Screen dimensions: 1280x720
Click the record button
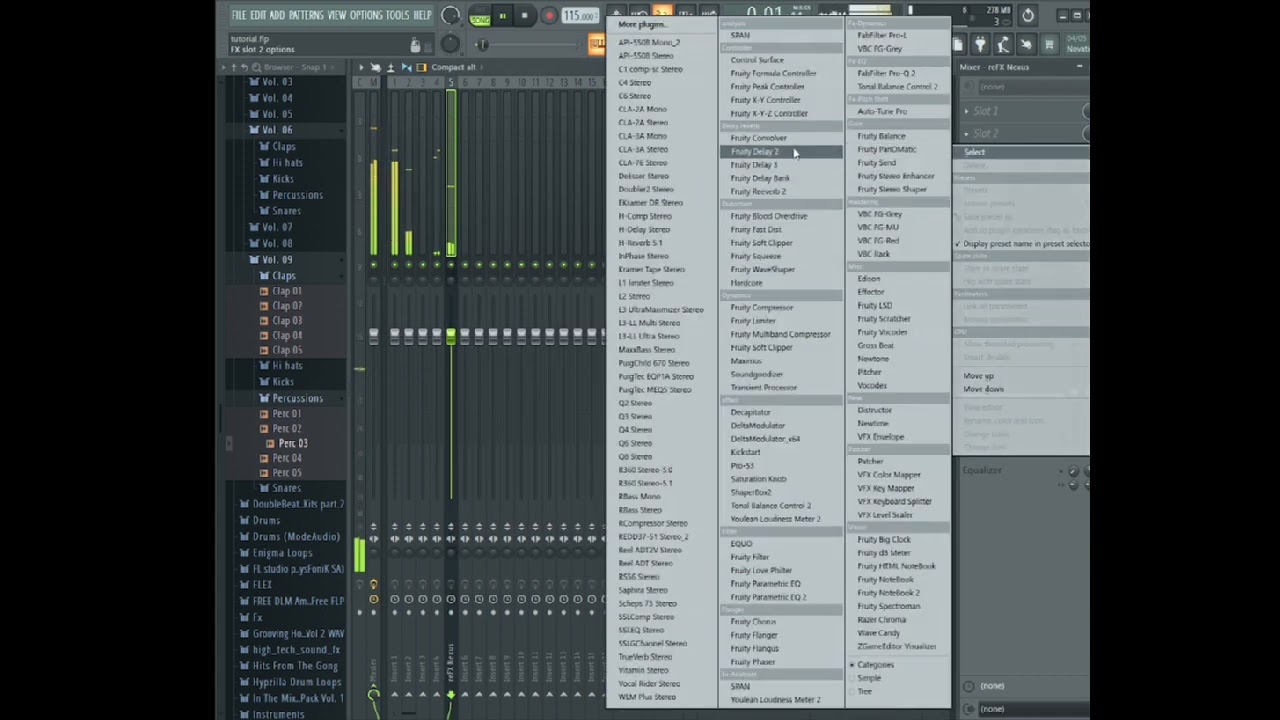click(549, 16)
